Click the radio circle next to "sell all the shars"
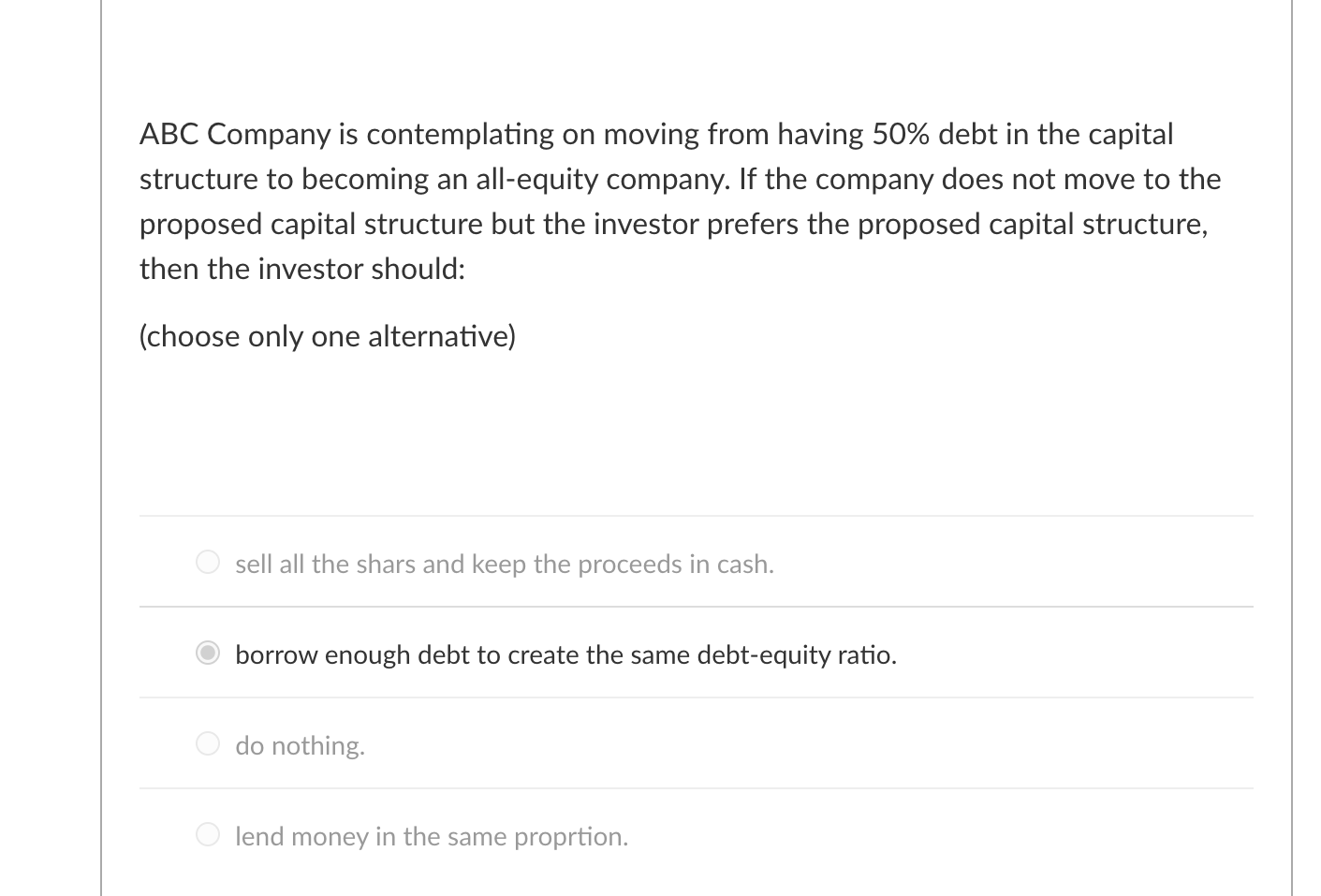This screenshot has width=1321, height=896. [x=207, y=562]
